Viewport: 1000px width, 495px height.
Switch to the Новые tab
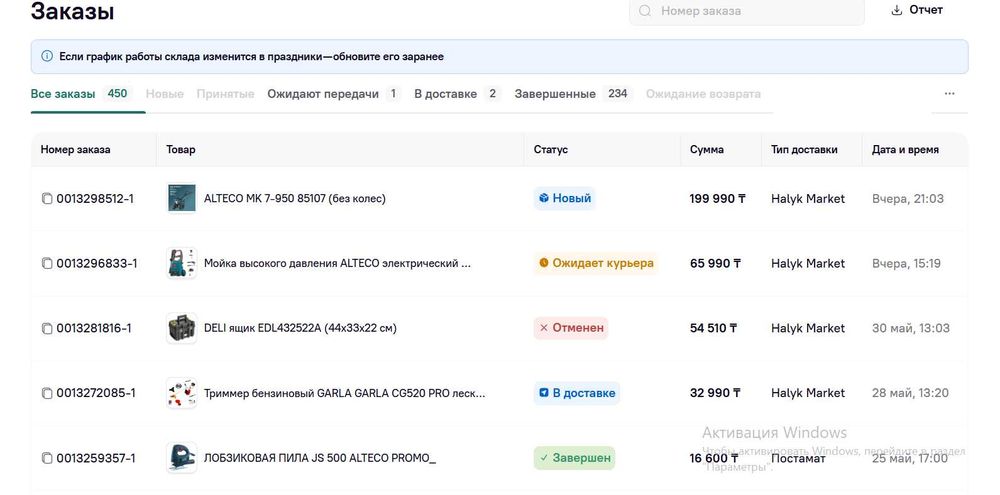click(x=165, y=94)
